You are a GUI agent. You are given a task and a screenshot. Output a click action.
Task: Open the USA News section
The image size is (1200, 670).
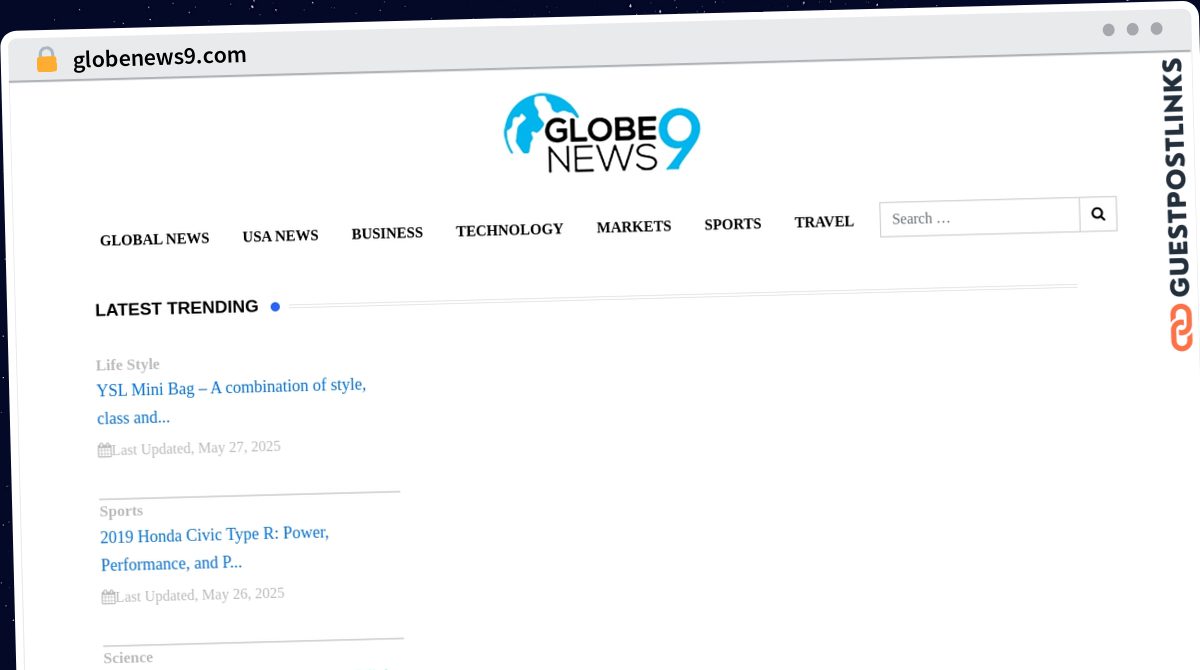[x=280, y=236]
